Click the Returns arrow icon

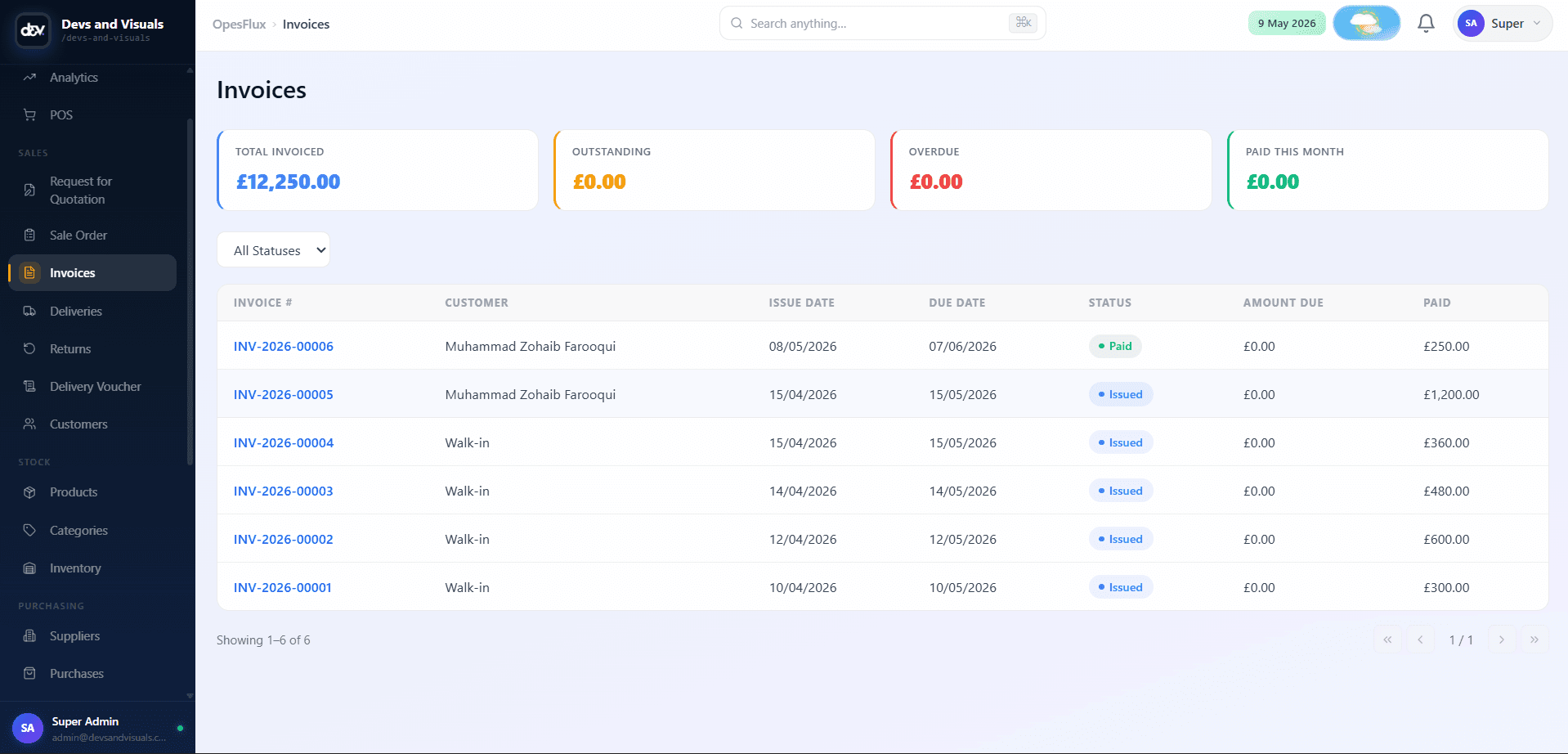coord(29,348)
